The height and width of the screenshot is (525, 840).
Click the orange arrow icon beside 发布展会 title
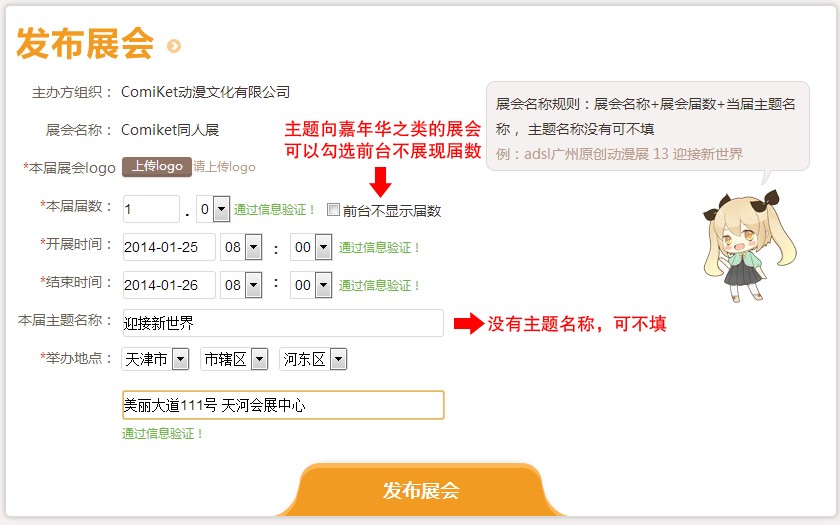(174, 46)
